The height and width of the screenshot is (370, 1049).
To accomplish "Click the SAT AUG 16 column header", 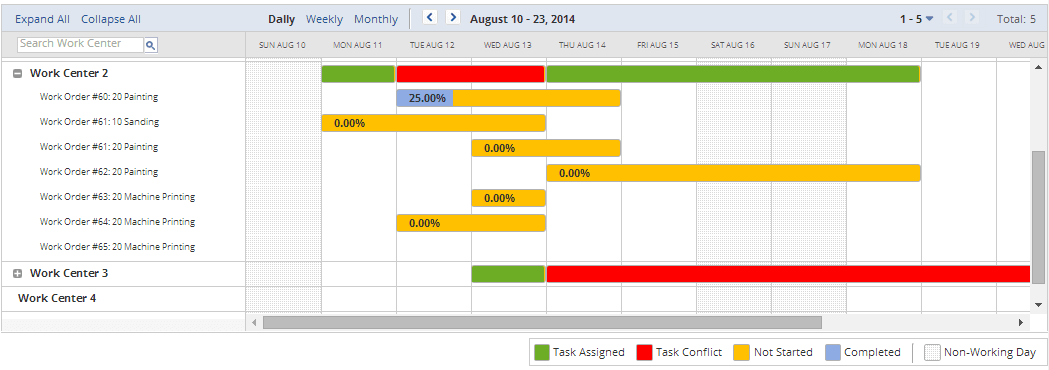I will pos(733,45).
